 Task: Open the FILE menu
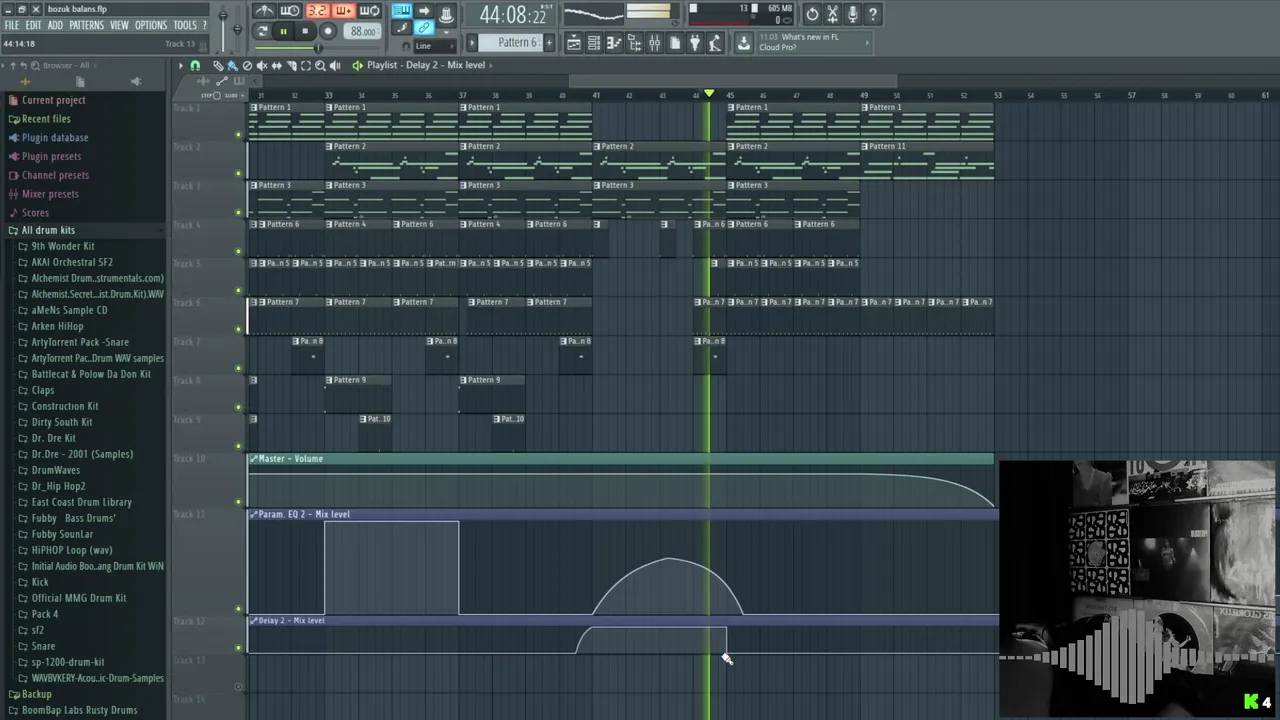(x=12, y=25)
